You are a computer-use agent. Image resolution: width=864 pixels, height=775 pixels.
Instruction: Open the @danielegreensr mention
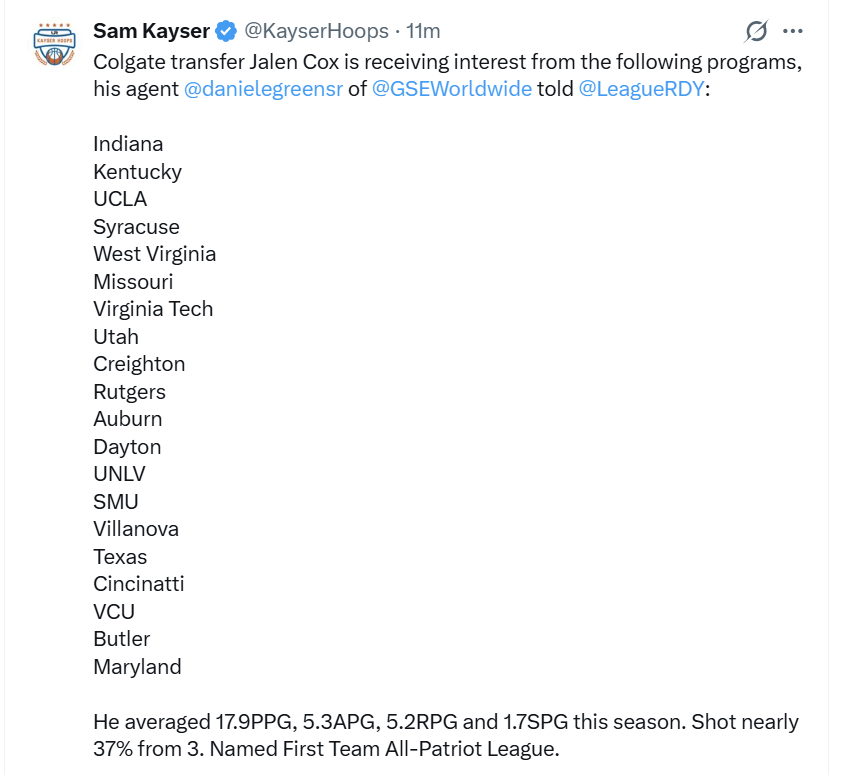pos(263,88)
